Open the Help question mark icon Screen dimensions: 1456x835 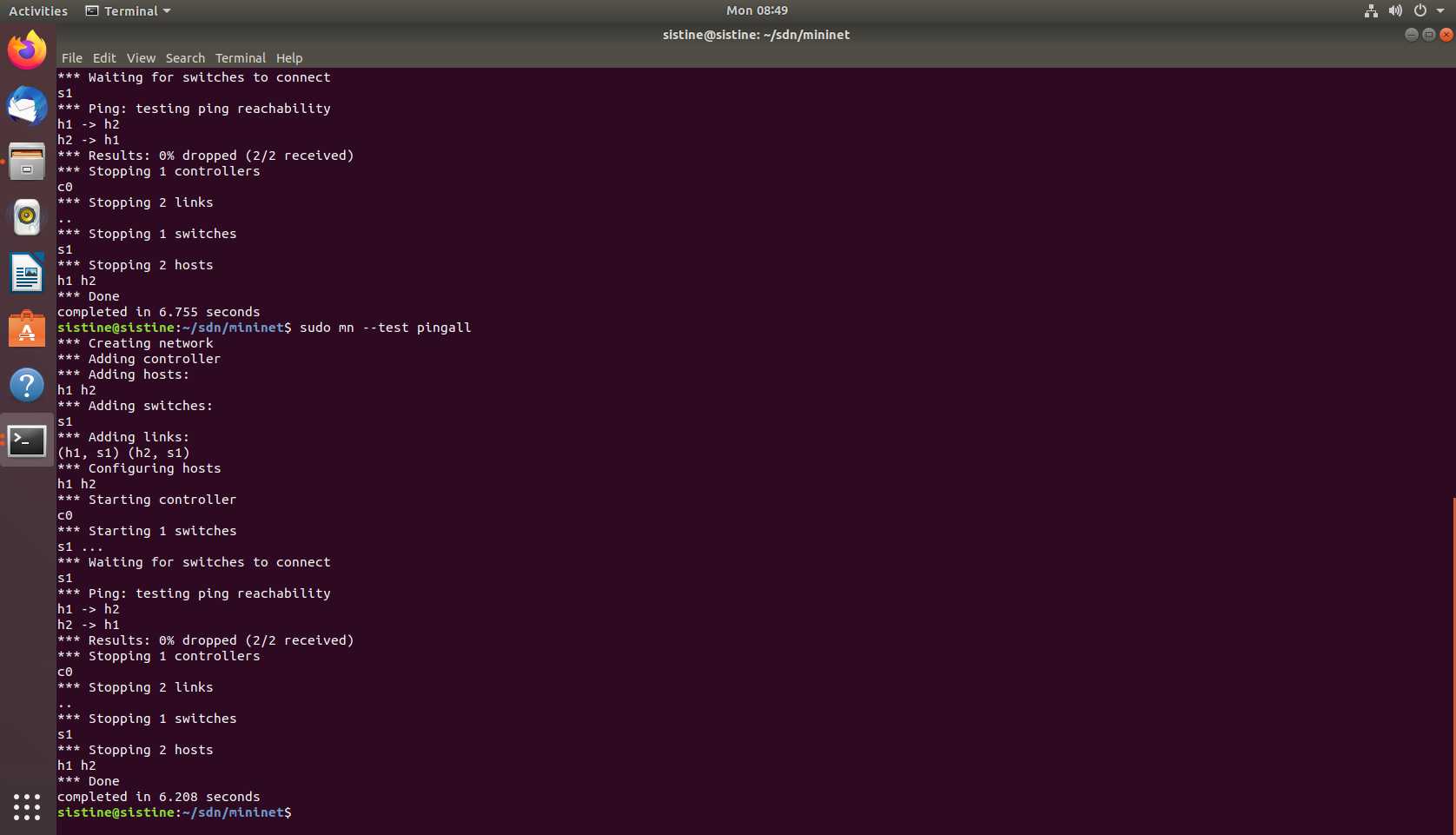click(27, 385)
